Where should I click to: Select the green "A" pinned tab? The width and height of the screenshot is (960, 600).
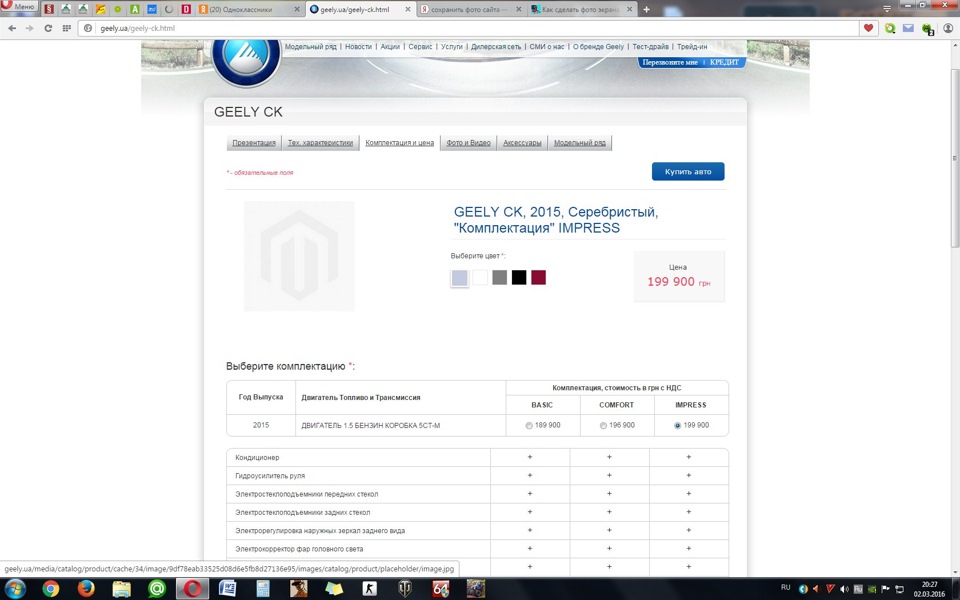(135, 9)
